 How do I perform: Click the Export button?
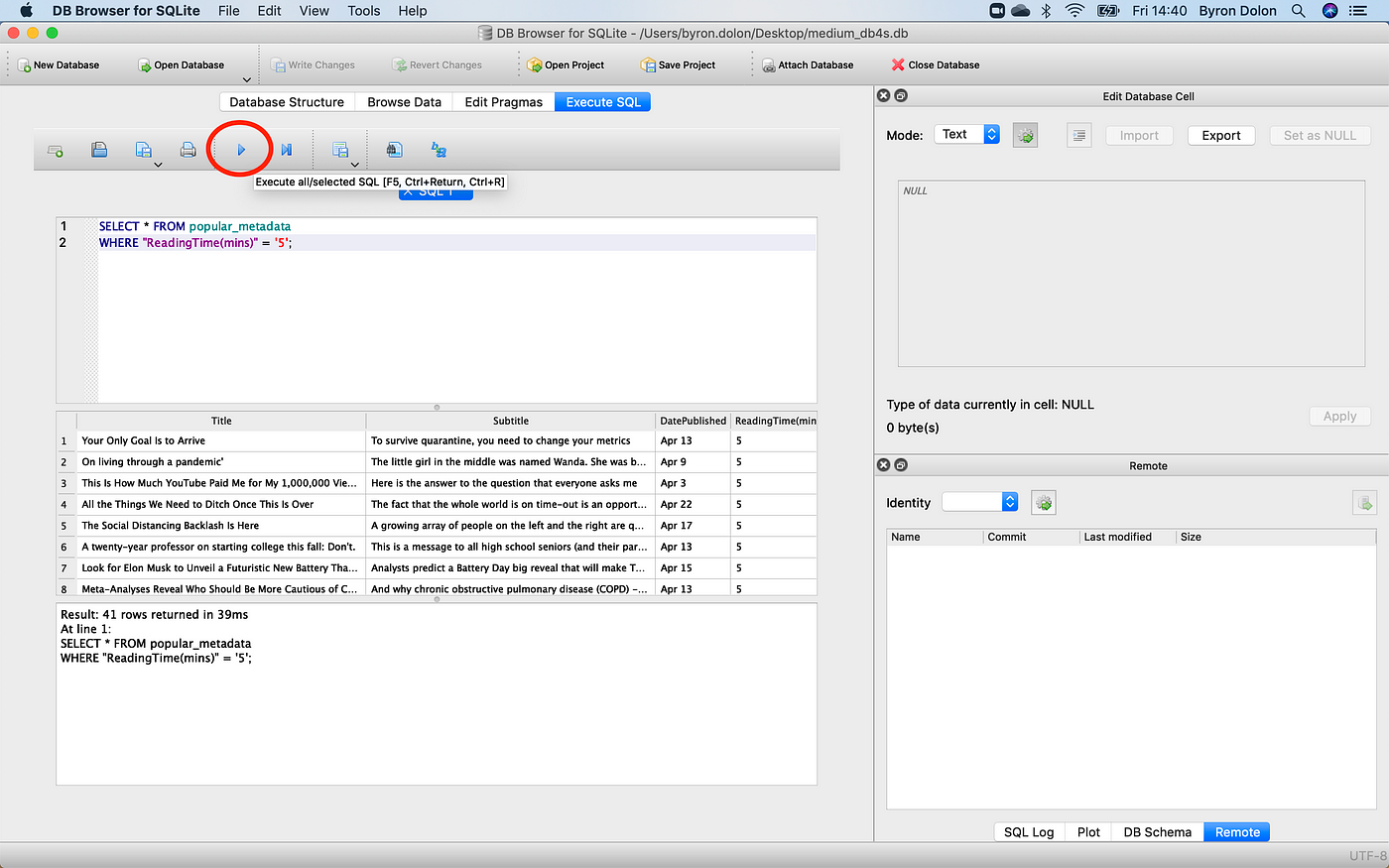click(1221, 136)
